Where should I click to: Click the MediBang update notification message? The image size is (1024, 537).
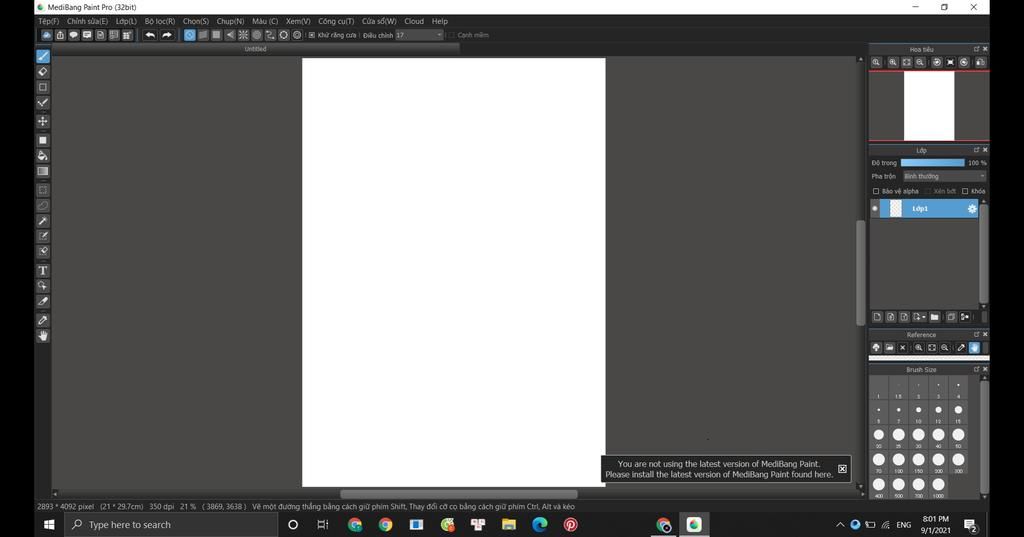tap(719, 469)
